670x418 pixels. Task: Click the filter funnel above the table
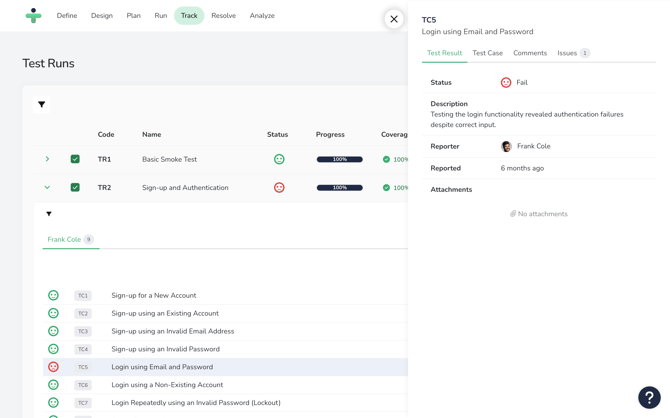click(42, 104)
